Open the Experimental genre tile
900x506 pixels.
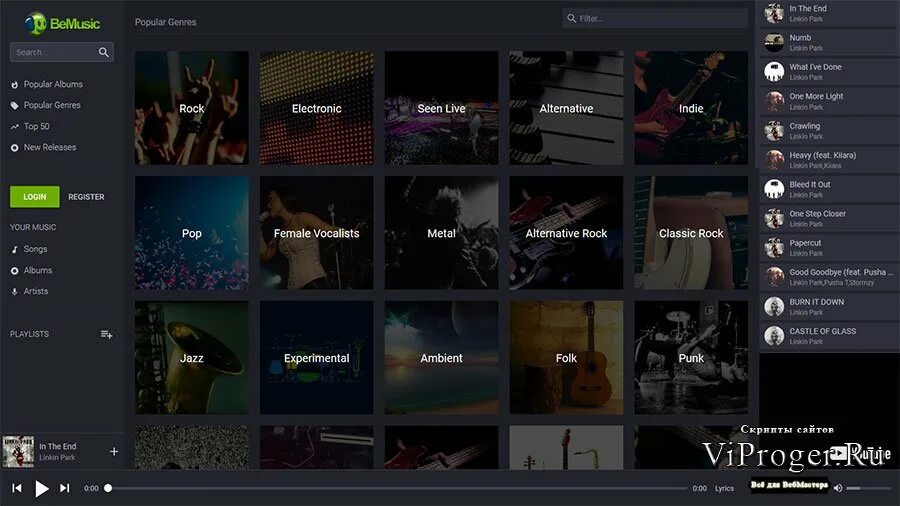click(316, 357)
